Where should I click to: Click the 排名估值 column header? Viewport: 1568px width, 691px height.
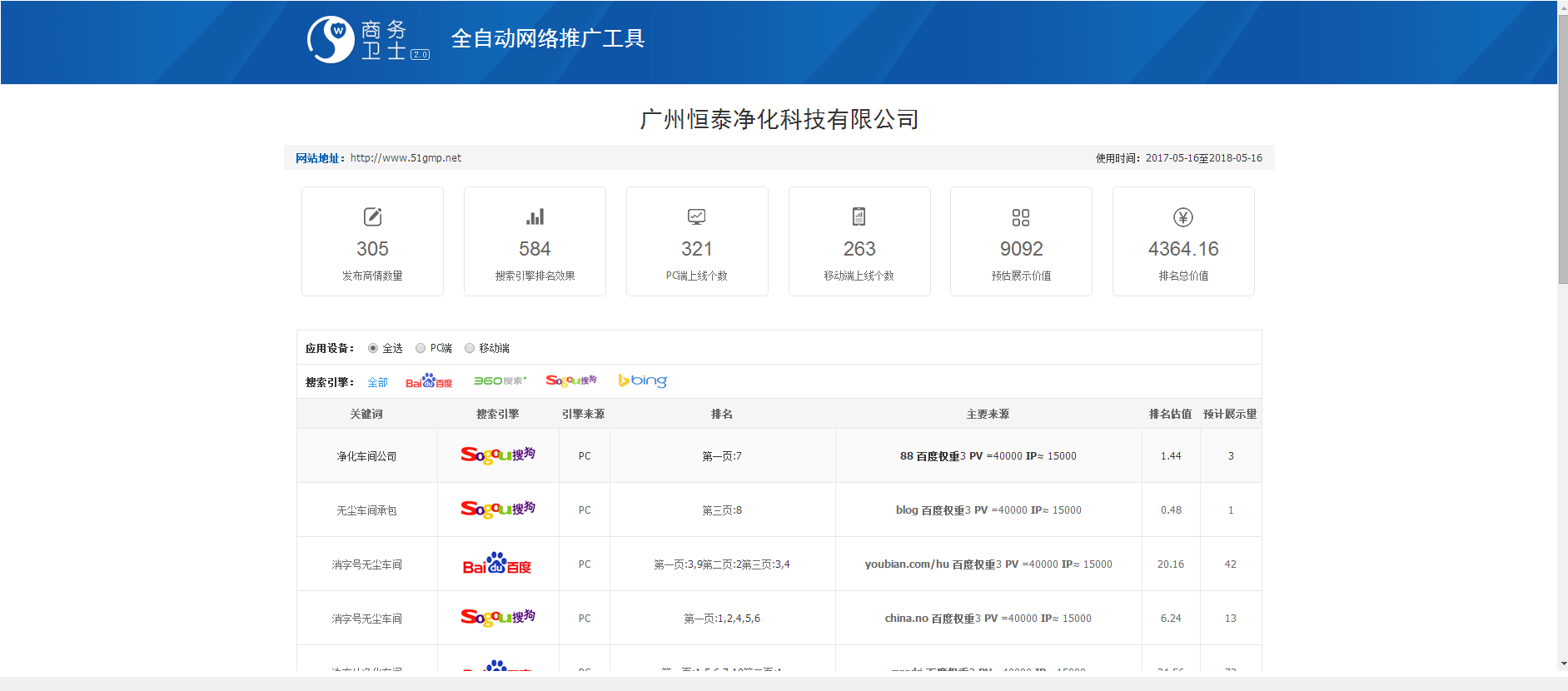coord(1170,414)
